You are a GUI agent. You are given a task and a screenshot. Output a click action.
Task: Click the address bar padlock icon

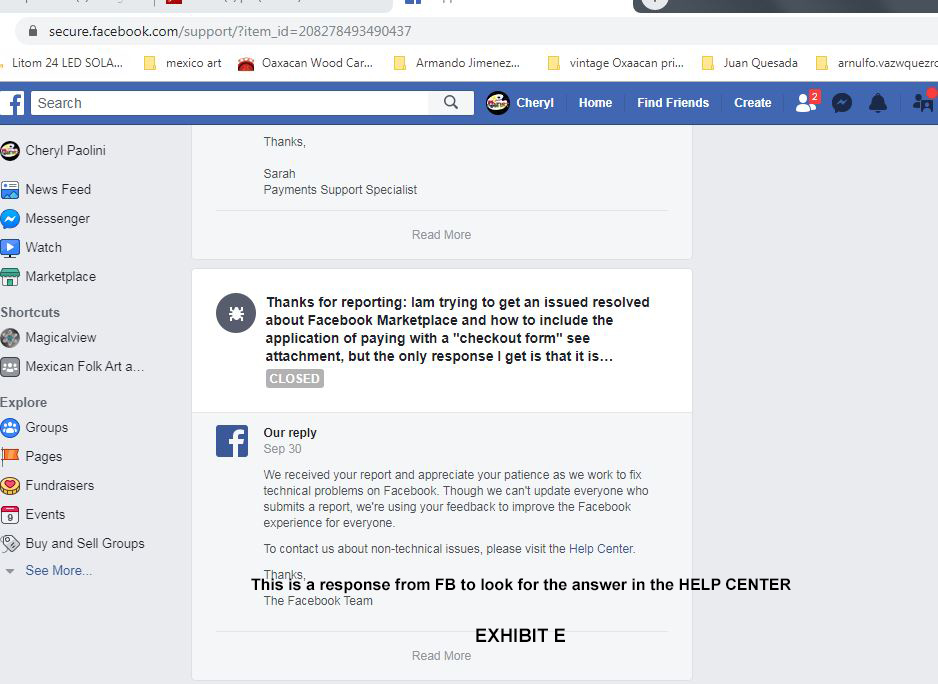click(x=33, y=31)
